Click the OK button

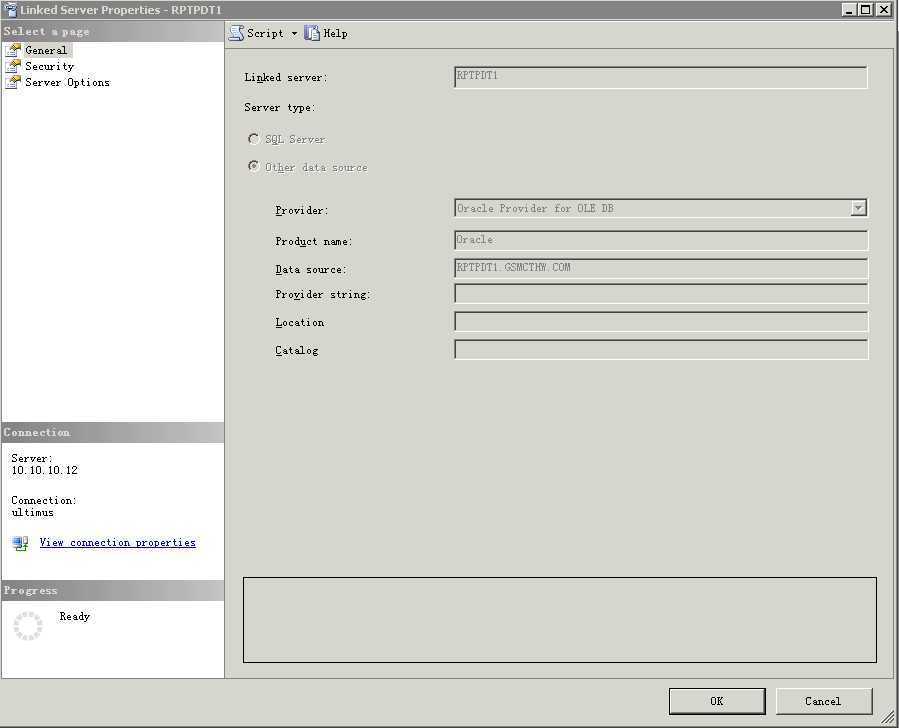(x=717, y=701)
